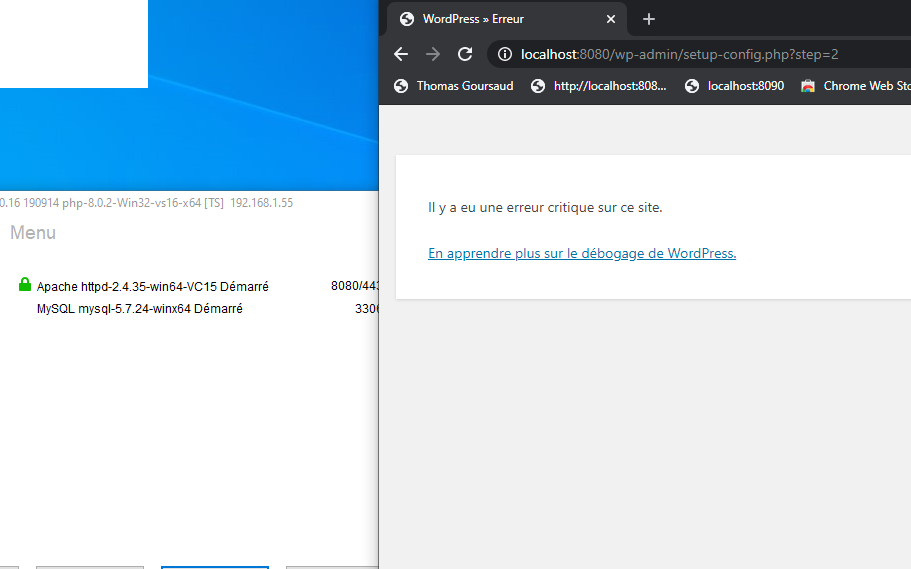Open link about WordPress debugging
Image resolution: width=911 pixels, height=569 pixels.
(582, 253)
